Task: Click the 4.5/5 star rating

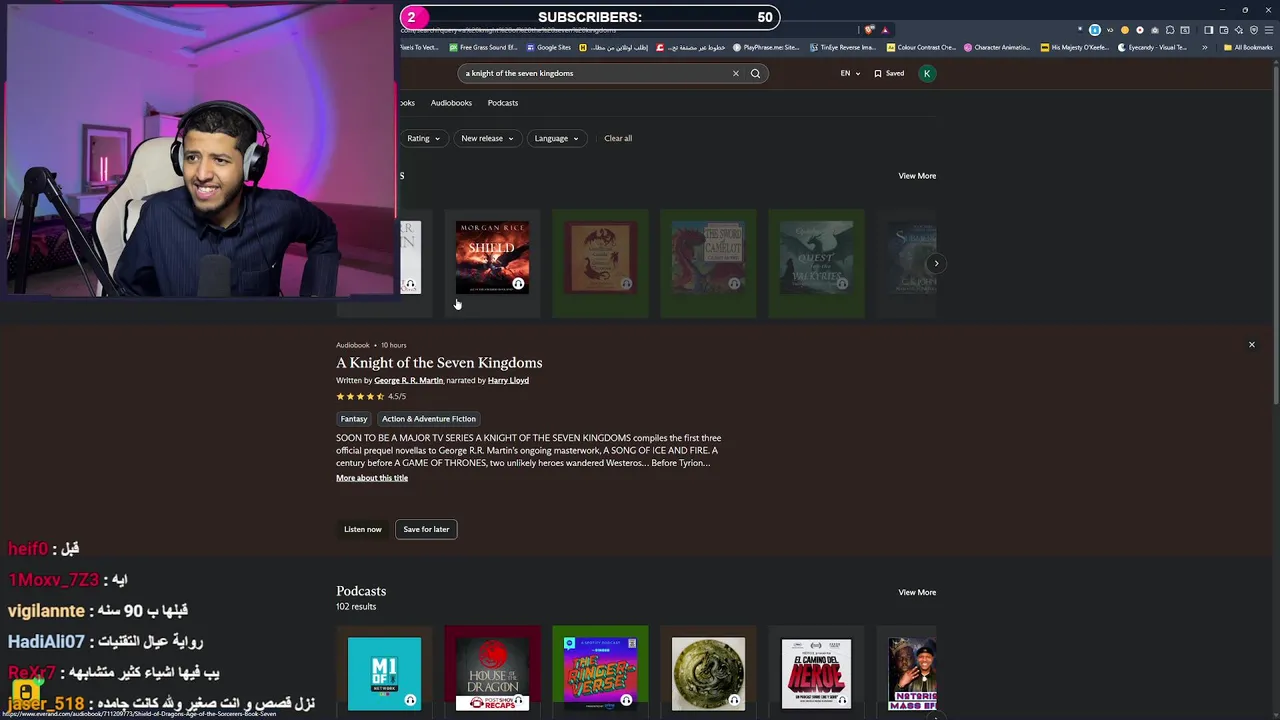Action: point(371,396)
